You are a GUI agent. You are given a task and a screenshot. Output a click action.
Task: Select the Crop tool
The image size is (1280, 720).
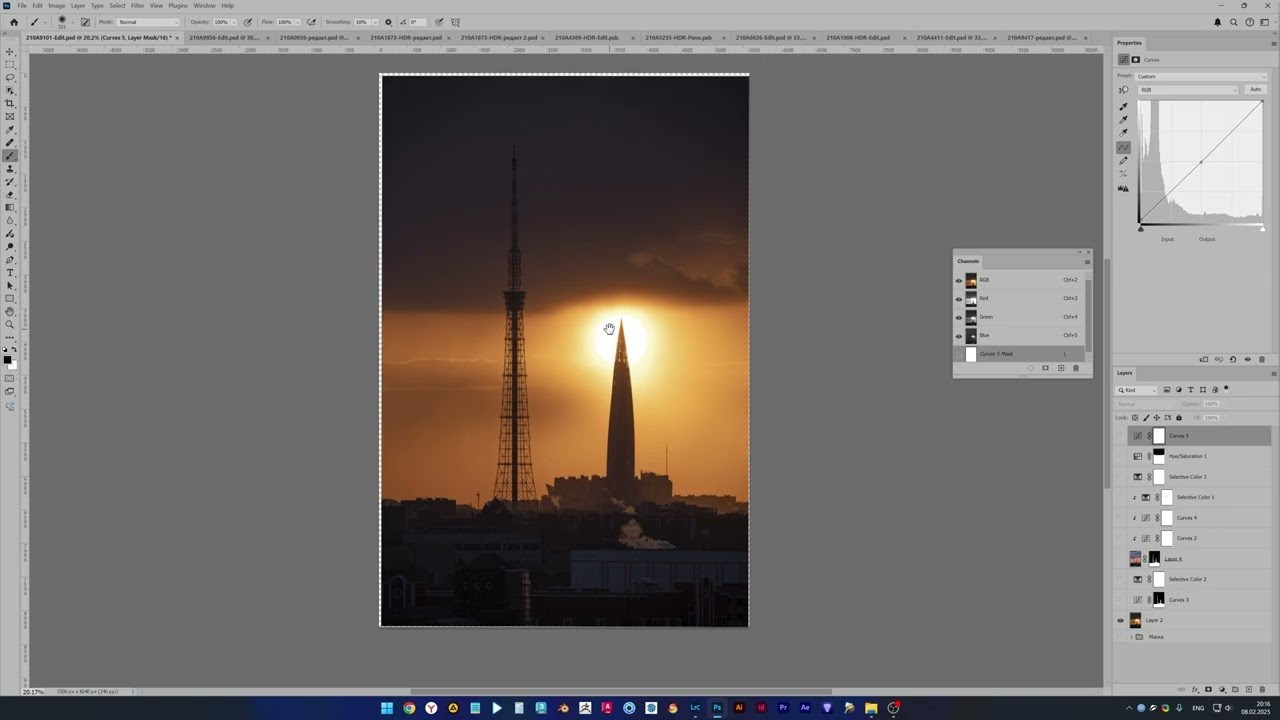tap(10, 103)
